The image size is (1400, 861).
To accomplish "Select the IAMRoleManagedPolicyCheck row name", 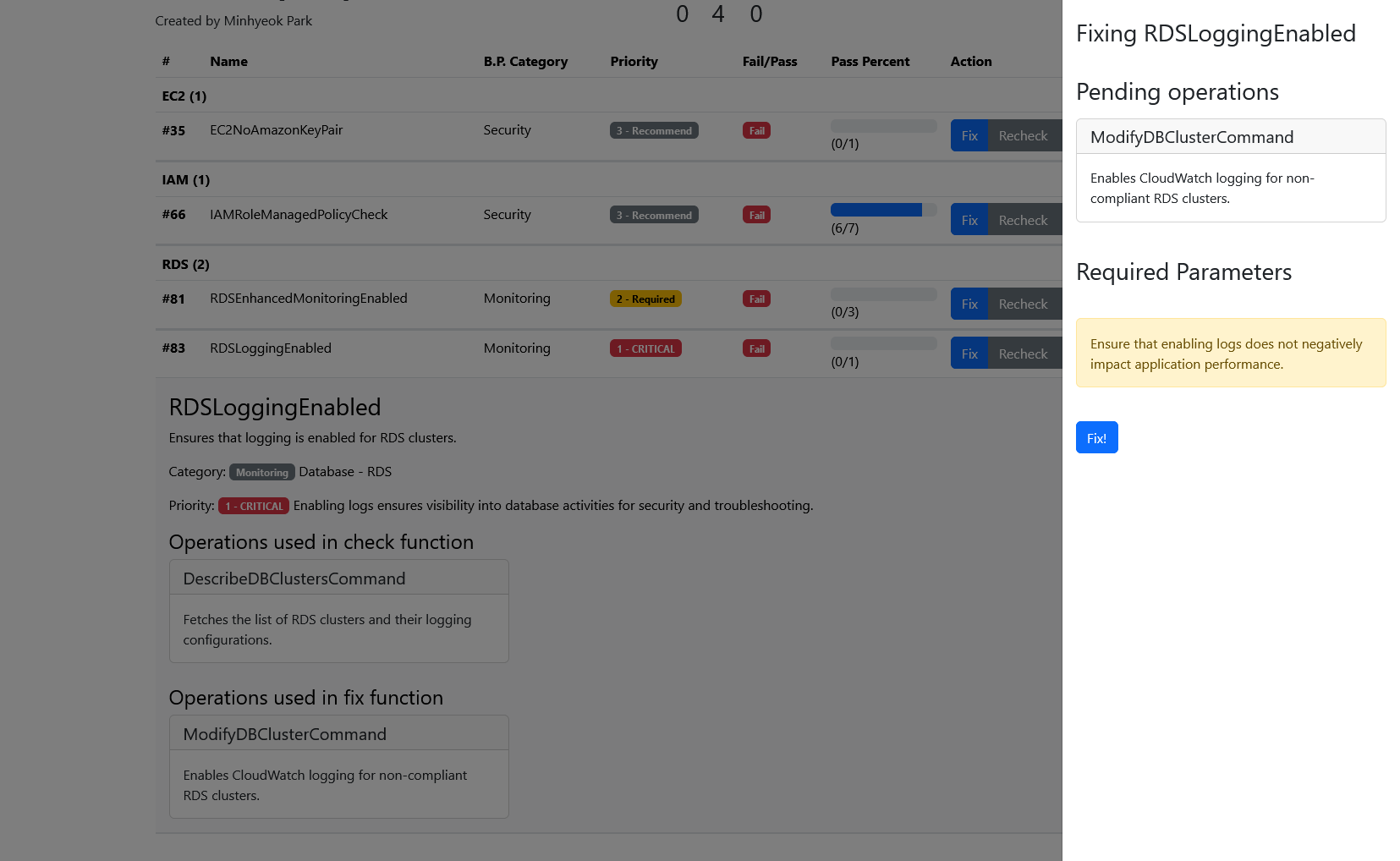I will pyautogui.click(x=299, y=214).
